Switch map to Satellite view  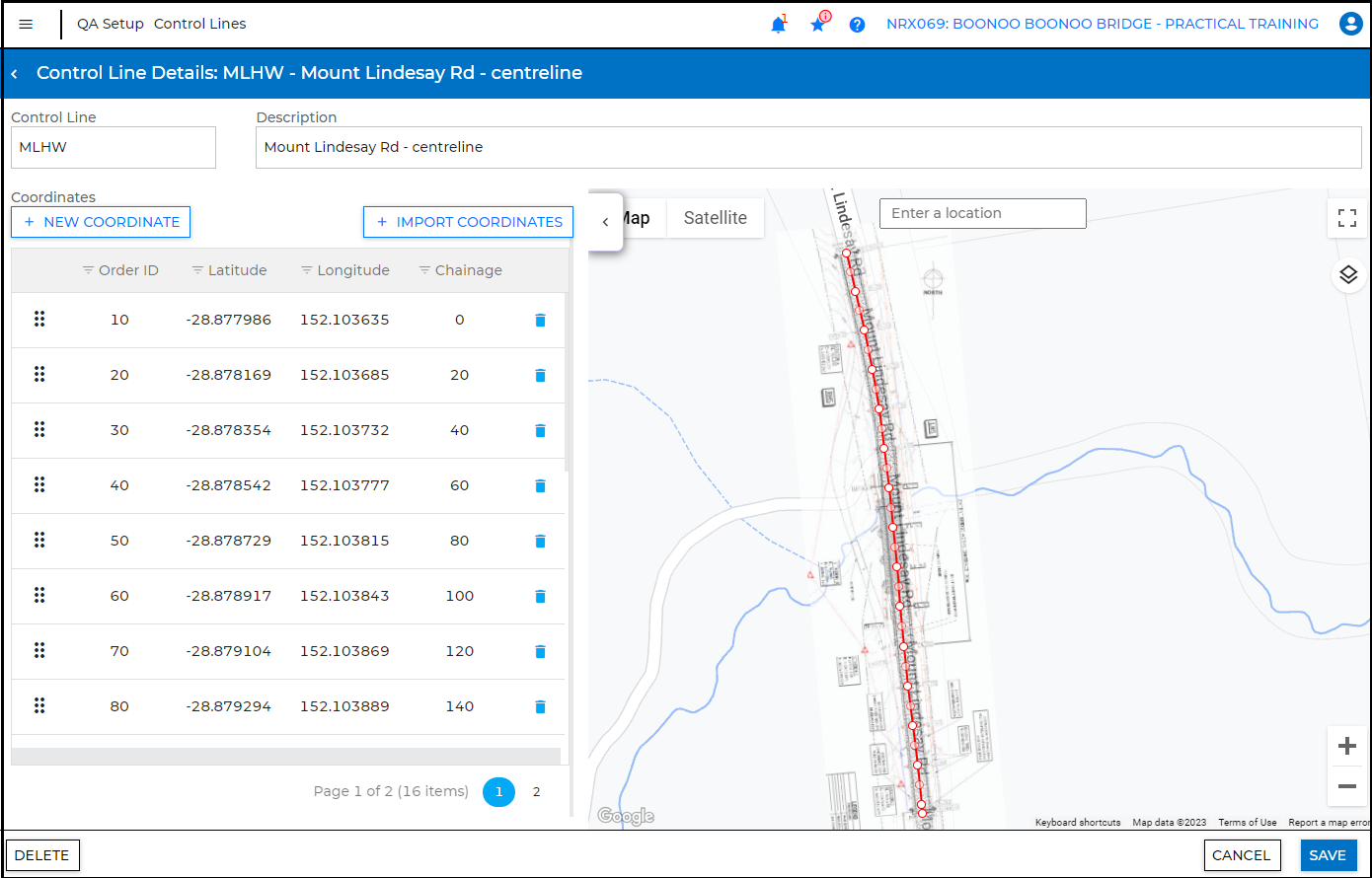point(715,218)
